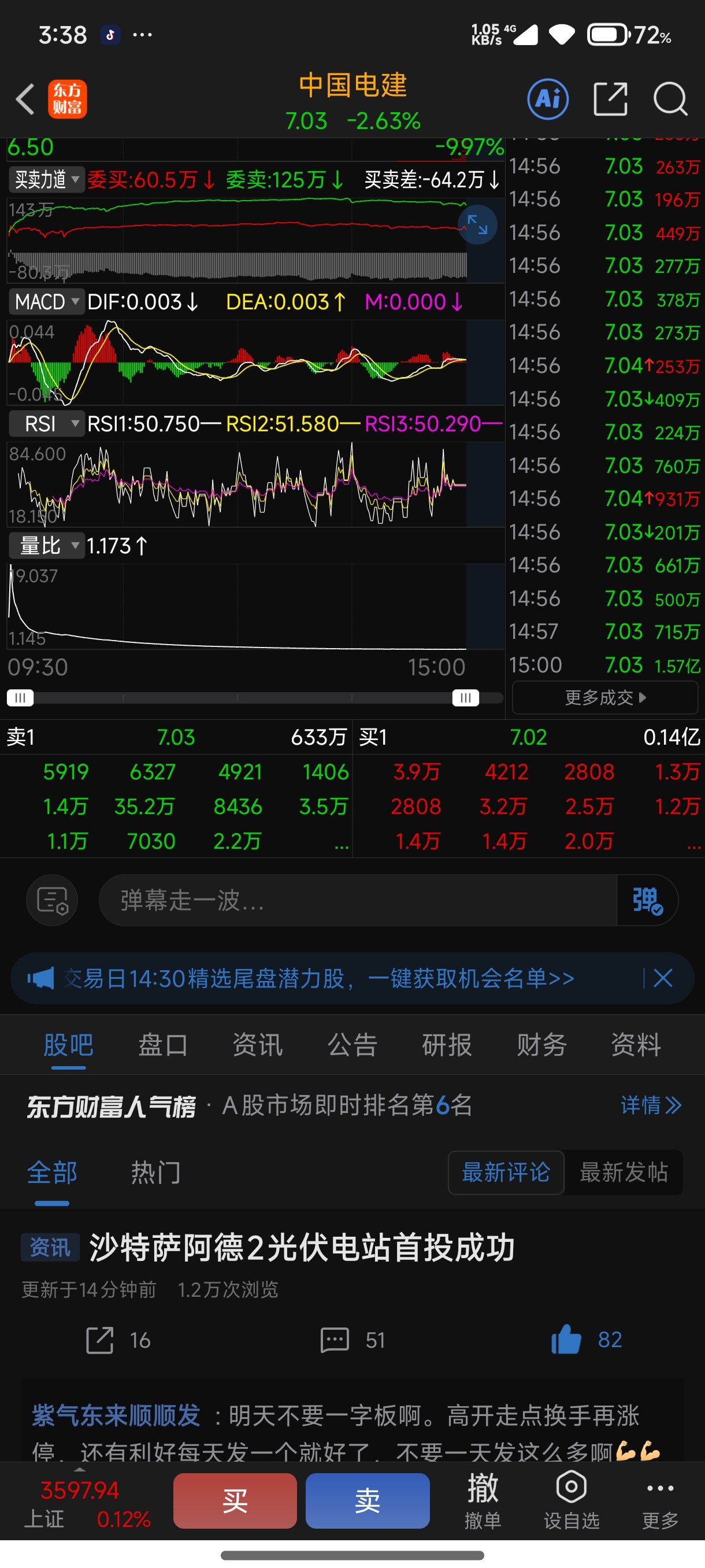The width and height of the screenshot is (705, 1568).
Task: Tap the 设自选 watchlist icon
Action: [x=571, y=1500]
